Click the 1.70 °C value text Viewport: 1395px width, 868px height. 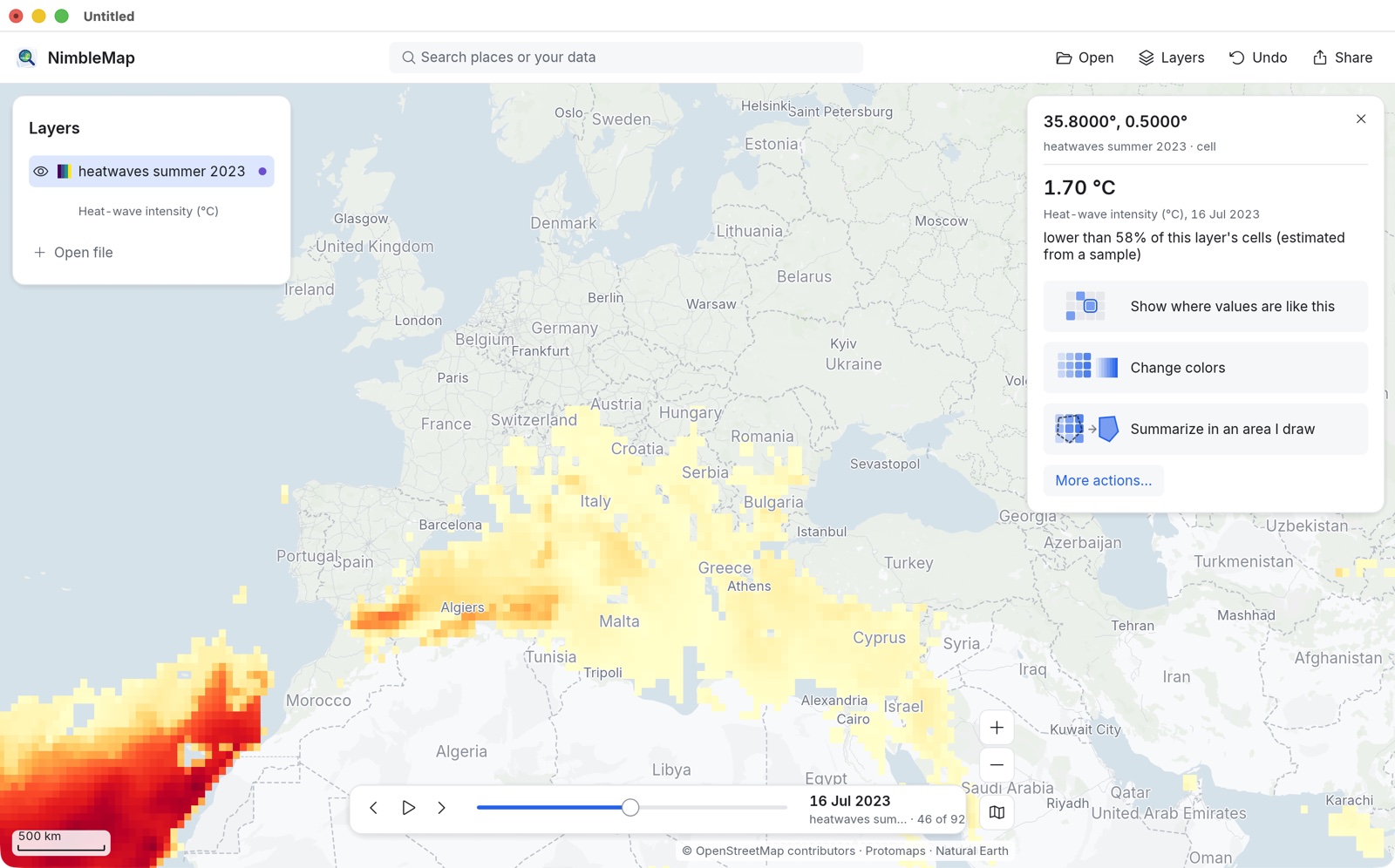coord(1079,187)
